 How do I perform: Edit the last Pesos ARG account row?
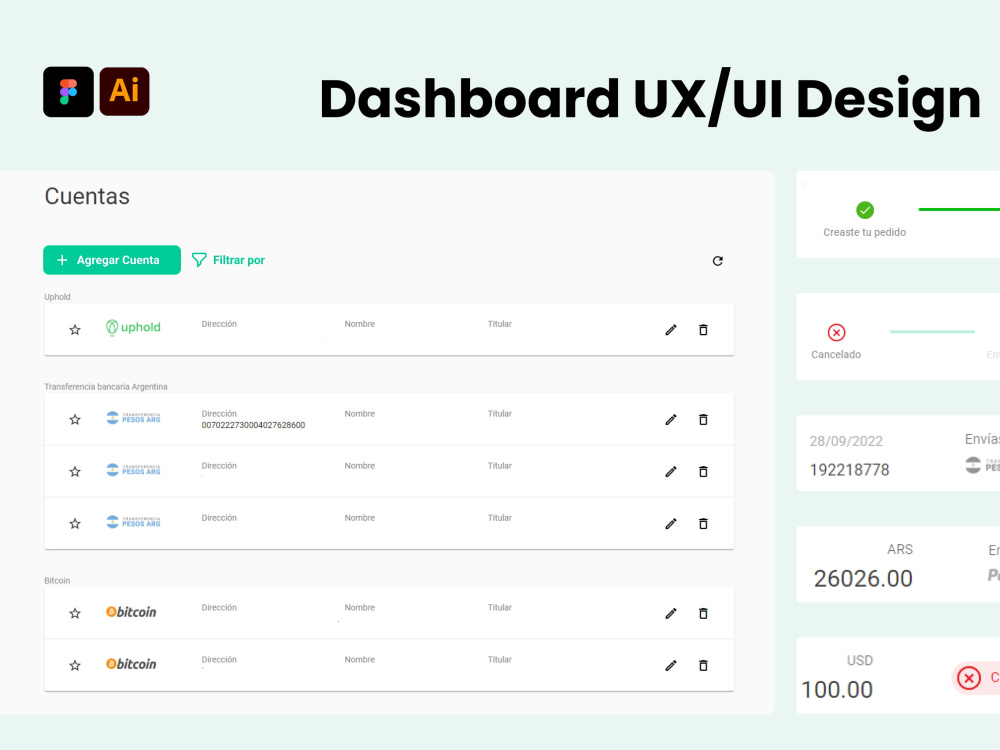[x=671, y=524]
